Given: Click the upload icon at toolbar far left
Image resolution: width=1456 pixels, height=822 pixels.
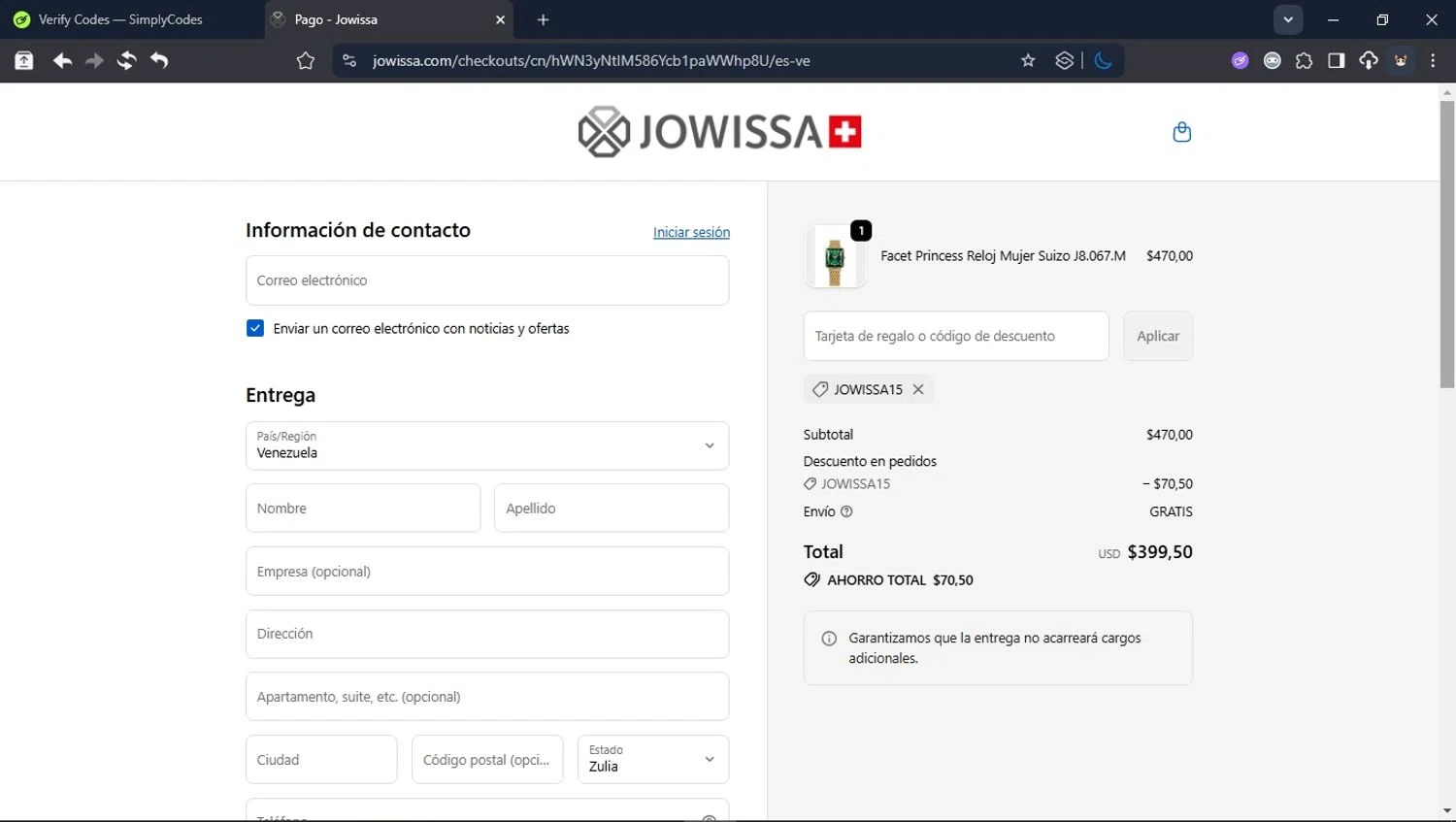Looking at the screenshot, I should (x=23, y=60).
